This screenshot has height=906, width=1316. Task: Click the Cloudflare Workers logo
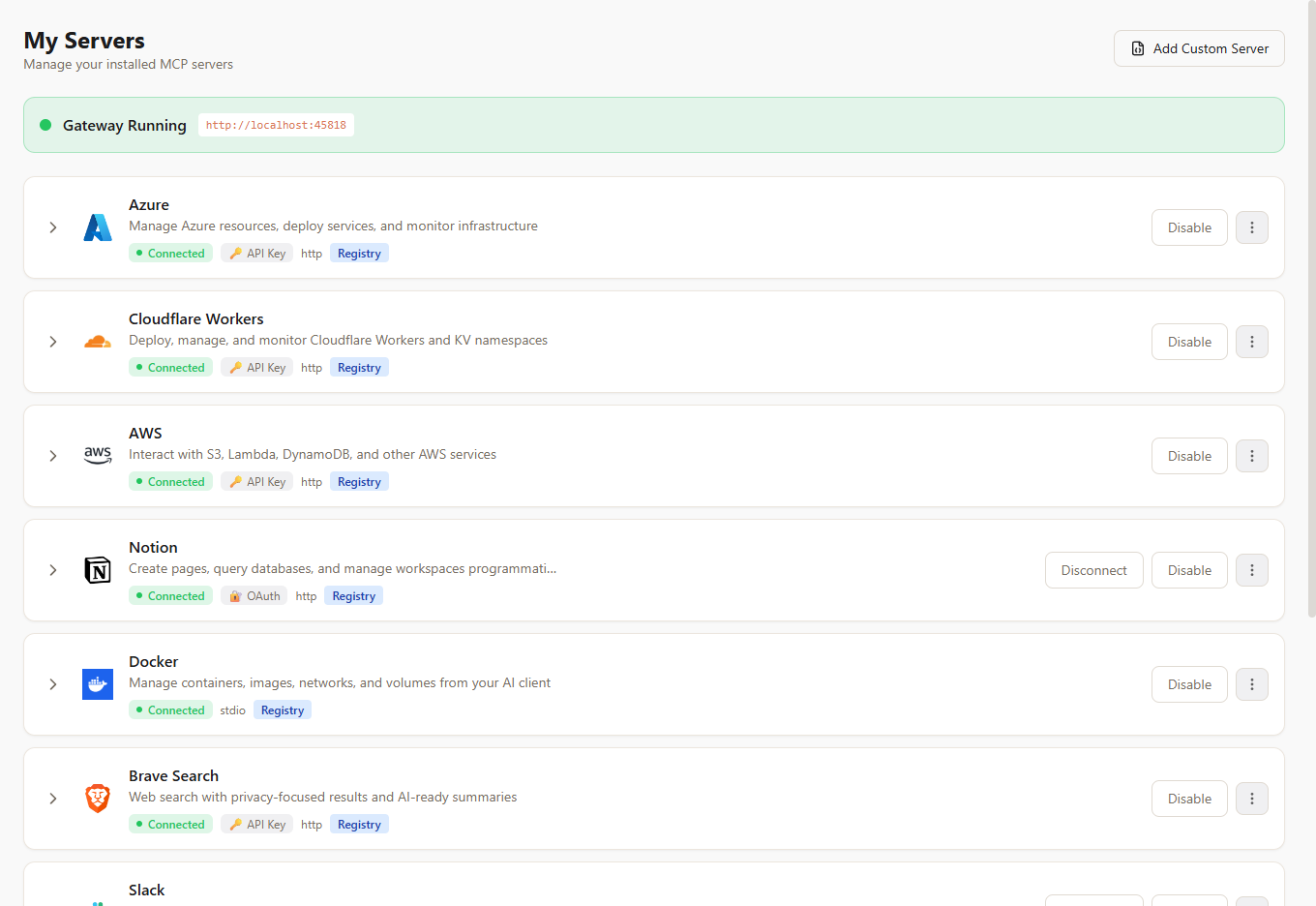coord(98,342)
